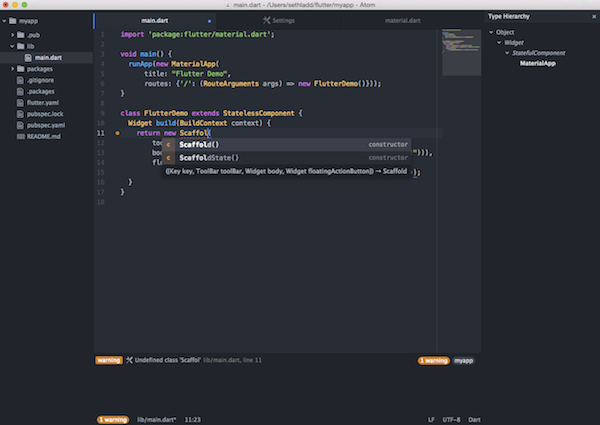Viewport: 600px width, 425px height.
Task: Open README.md in the file tree
Action: click(44, 137)
